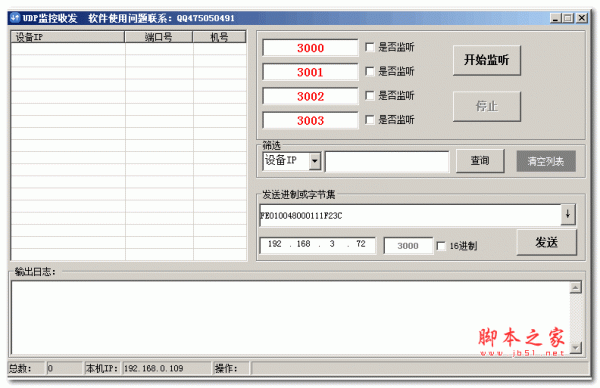Enable listening for port 3002
The width and height of the screenshot is (600, 388).
coord(370,95)
